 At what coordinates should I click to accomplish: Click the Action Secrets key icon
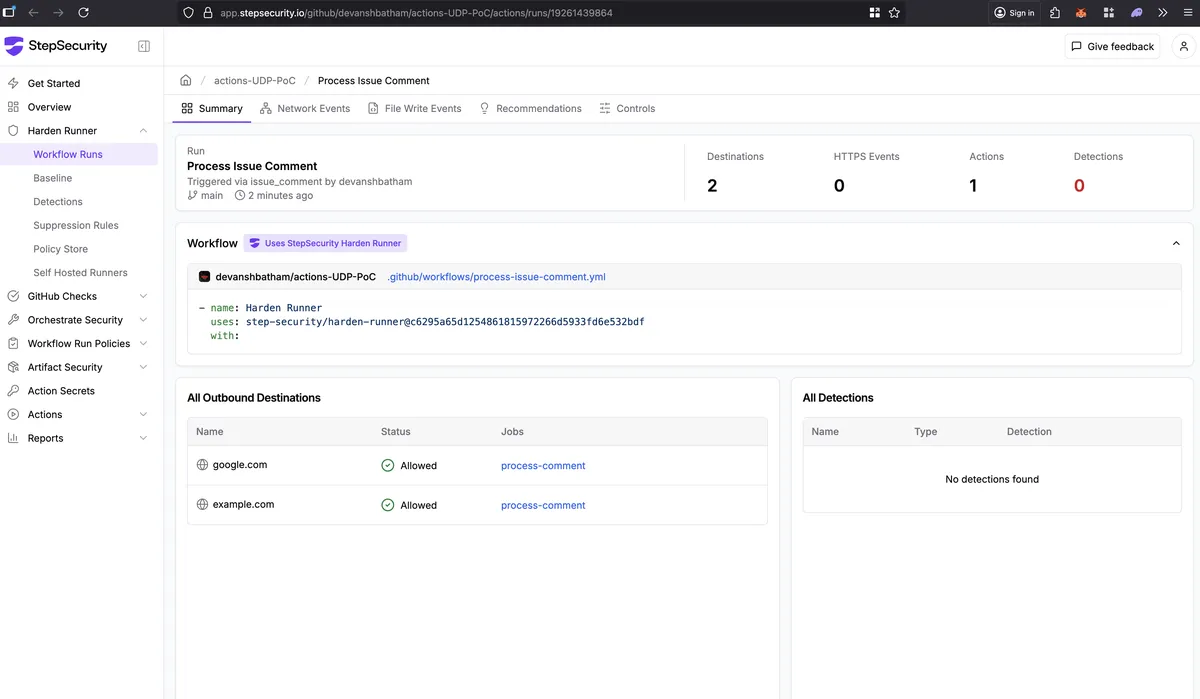click(x=13, y=391)
